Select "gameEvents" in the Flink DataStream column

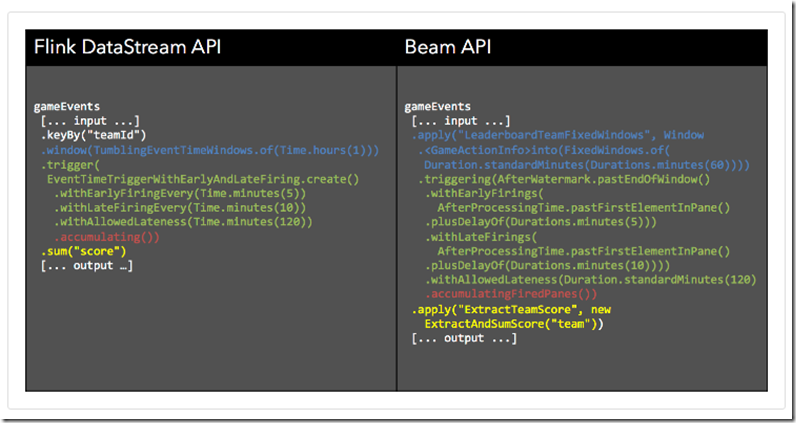tap(67, 107)
